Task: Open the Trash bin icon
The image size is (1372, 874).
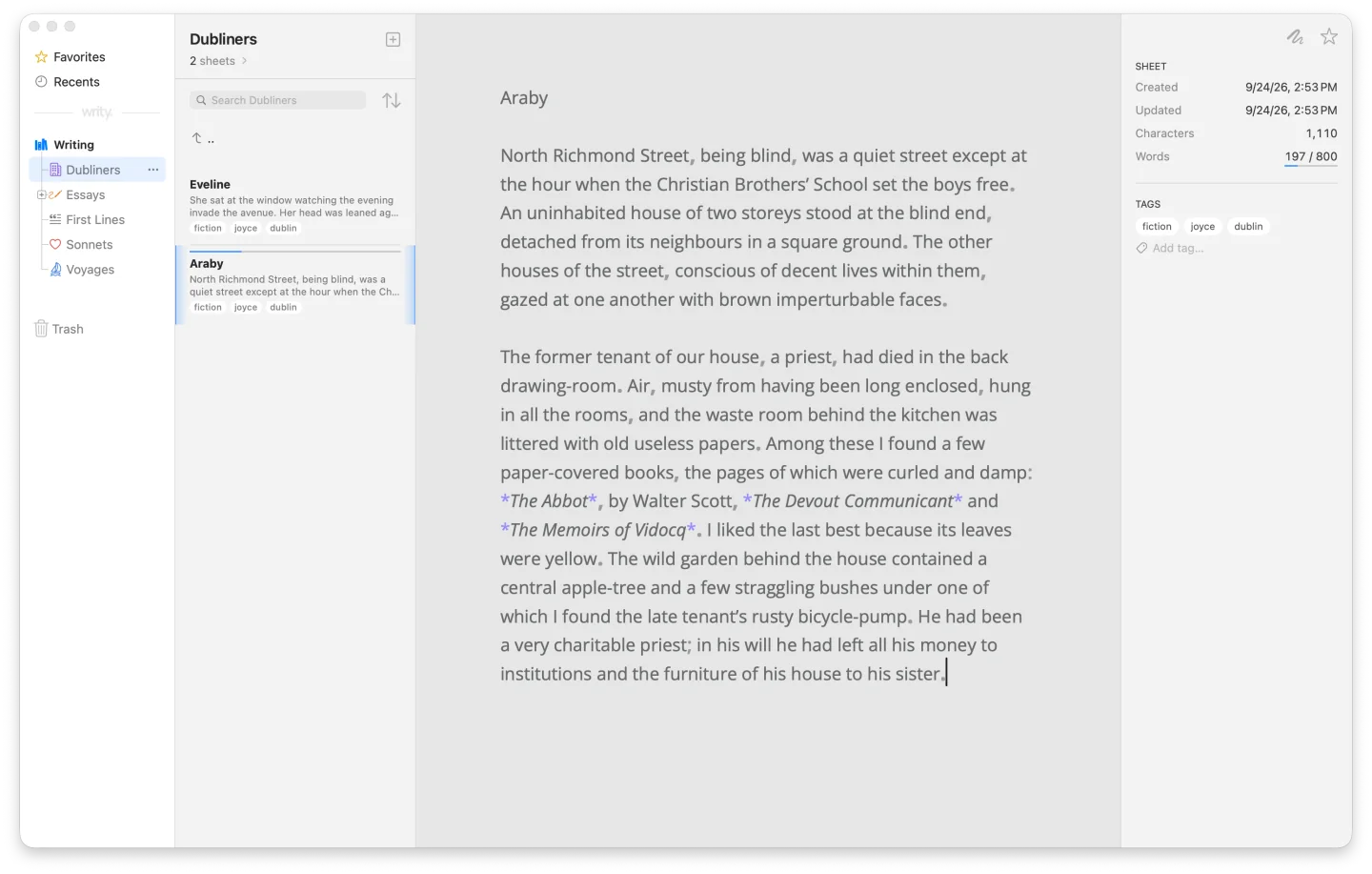Action: 41,329
